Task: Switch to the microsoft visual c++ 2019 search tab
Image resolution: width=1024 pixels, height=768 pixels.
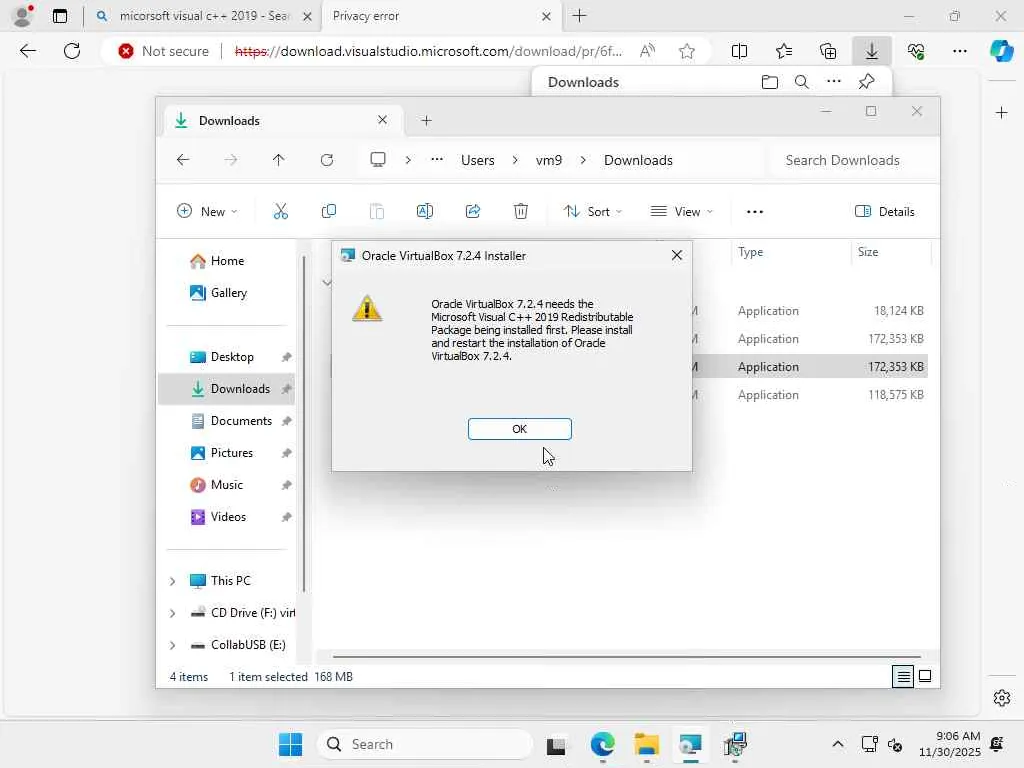Action: pyautogui.click(x=204, y=16)
